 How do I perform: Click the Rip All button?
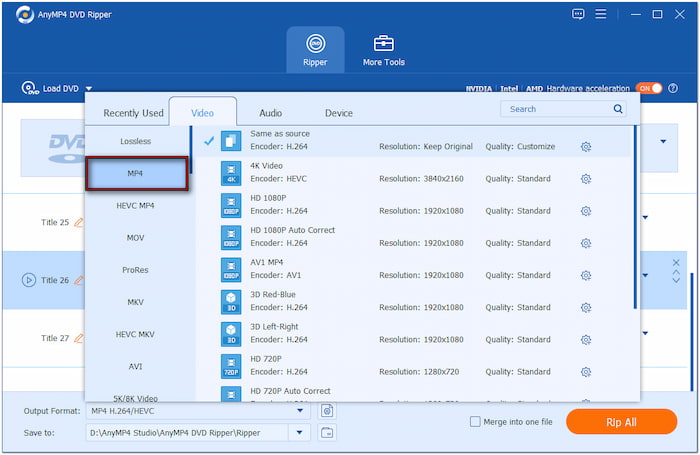pyautogui.click(x=621, y=422)
